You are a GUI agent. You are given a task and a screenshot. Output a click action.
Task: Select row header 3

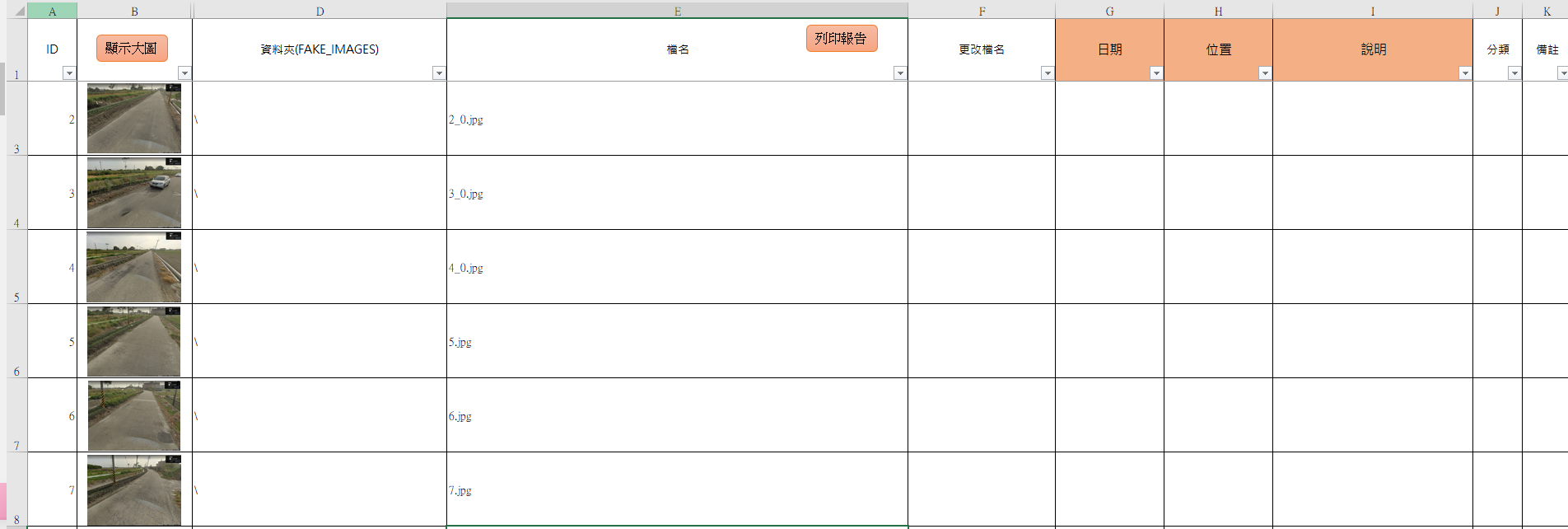point(17,119)
